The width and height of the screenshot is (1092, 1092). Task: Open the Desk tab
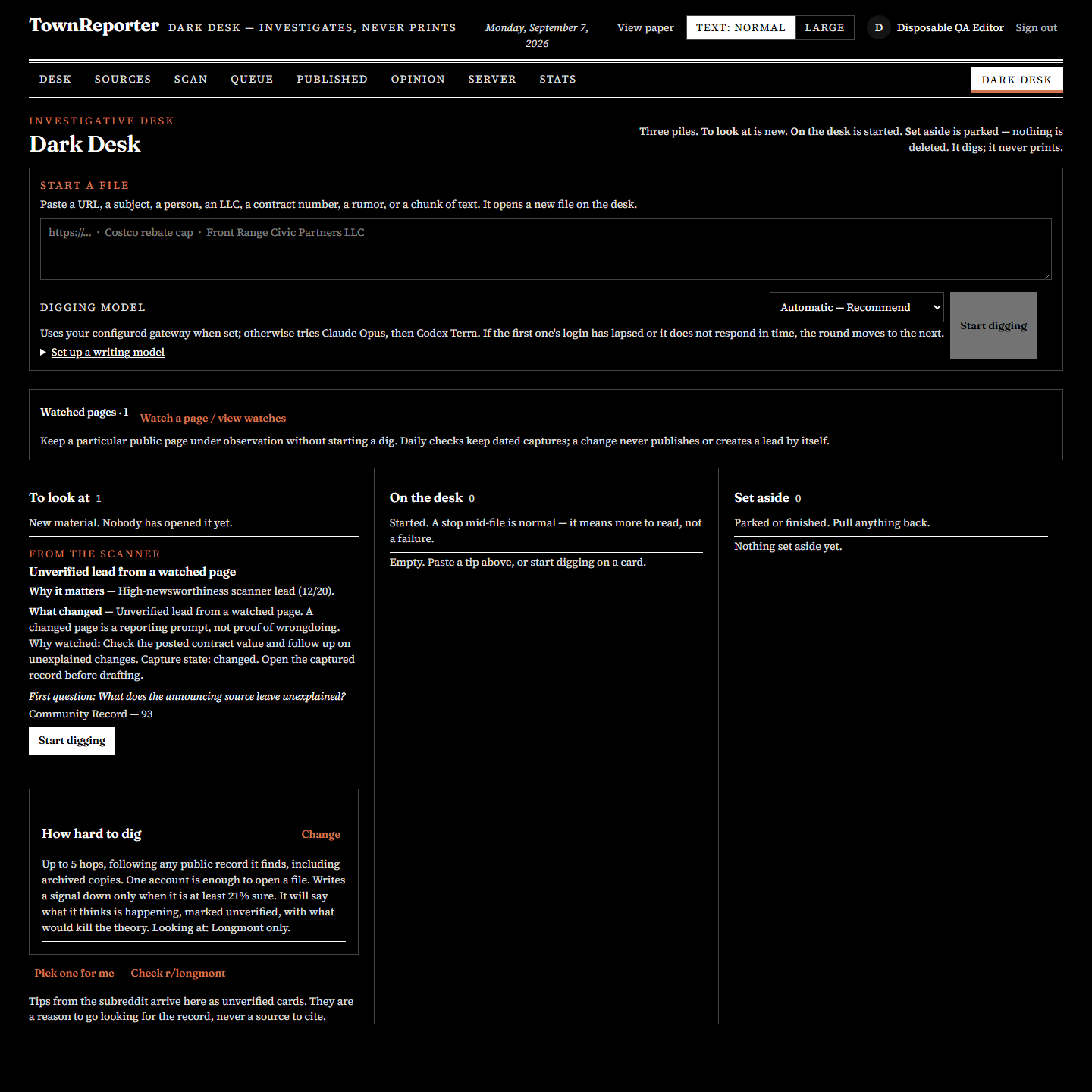(55, 79)
